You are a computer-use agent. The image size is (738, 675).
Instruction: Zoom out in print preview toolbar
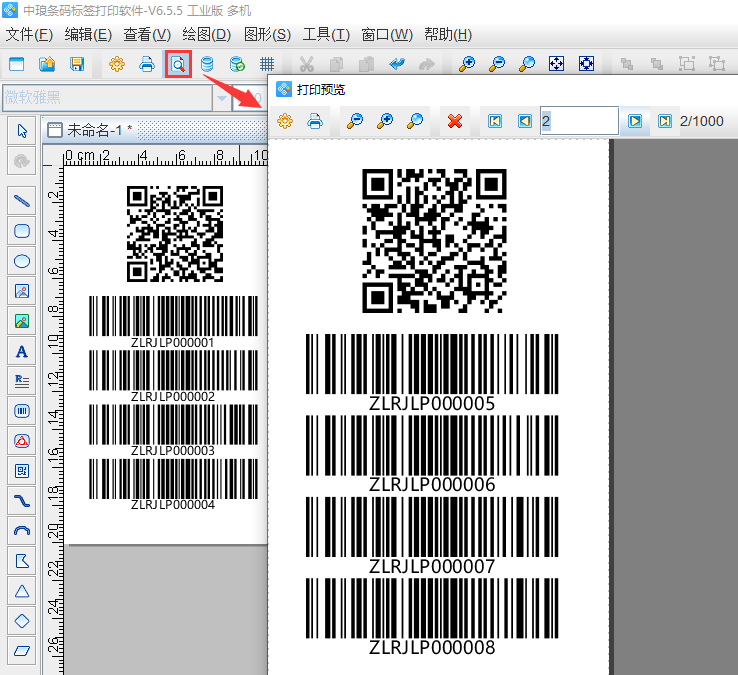(354, 121)
